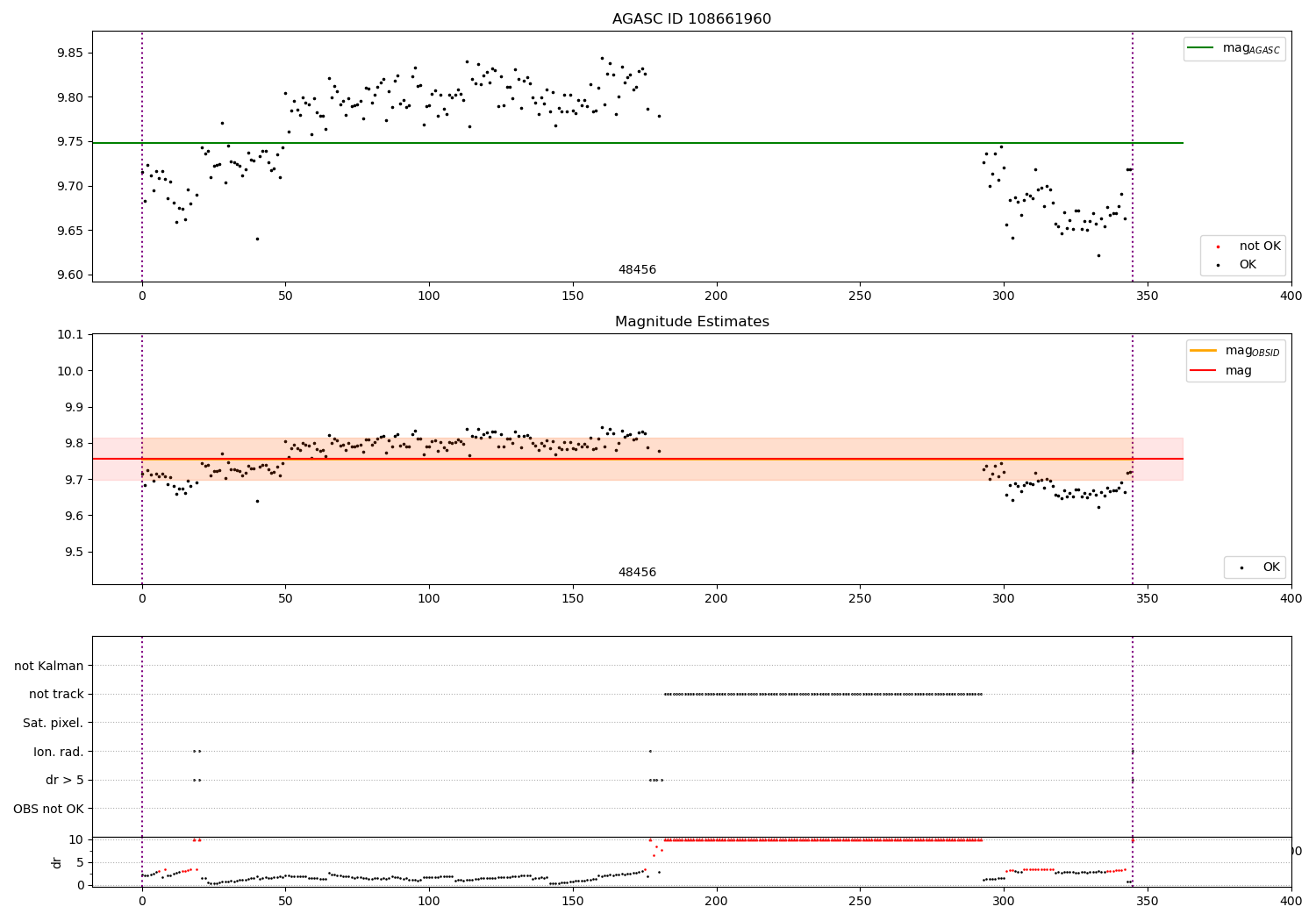The image size is (1316, 921).
Task: Click the 5 tick on the dr axis
Action: (x=81, y=863)
